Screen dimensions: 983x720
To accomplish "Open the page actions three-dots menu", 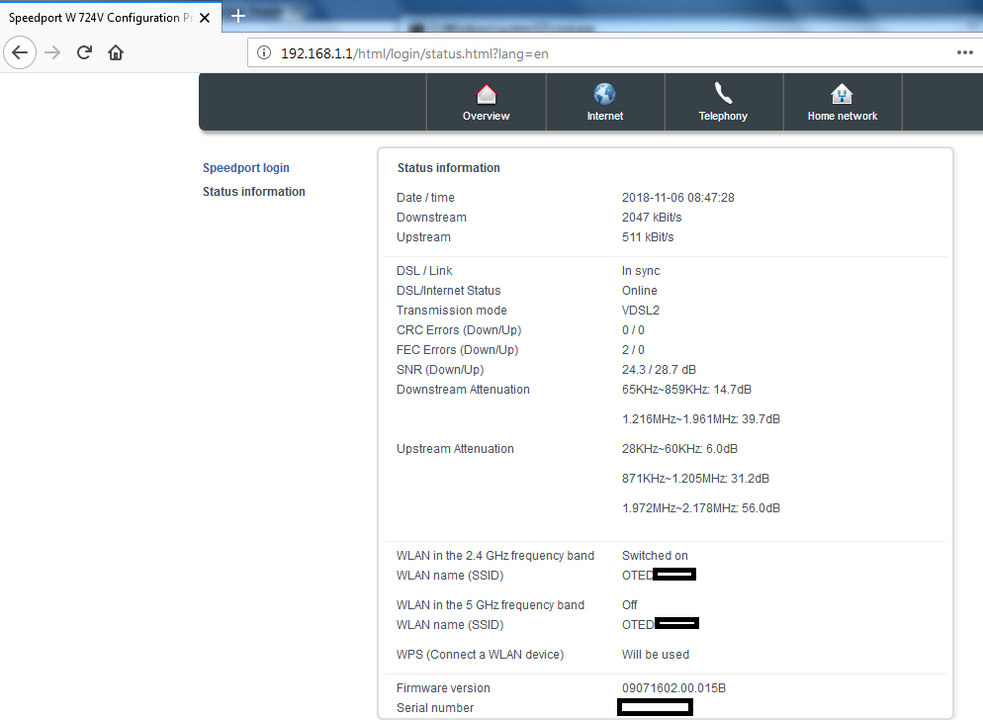I will point(965,53).
